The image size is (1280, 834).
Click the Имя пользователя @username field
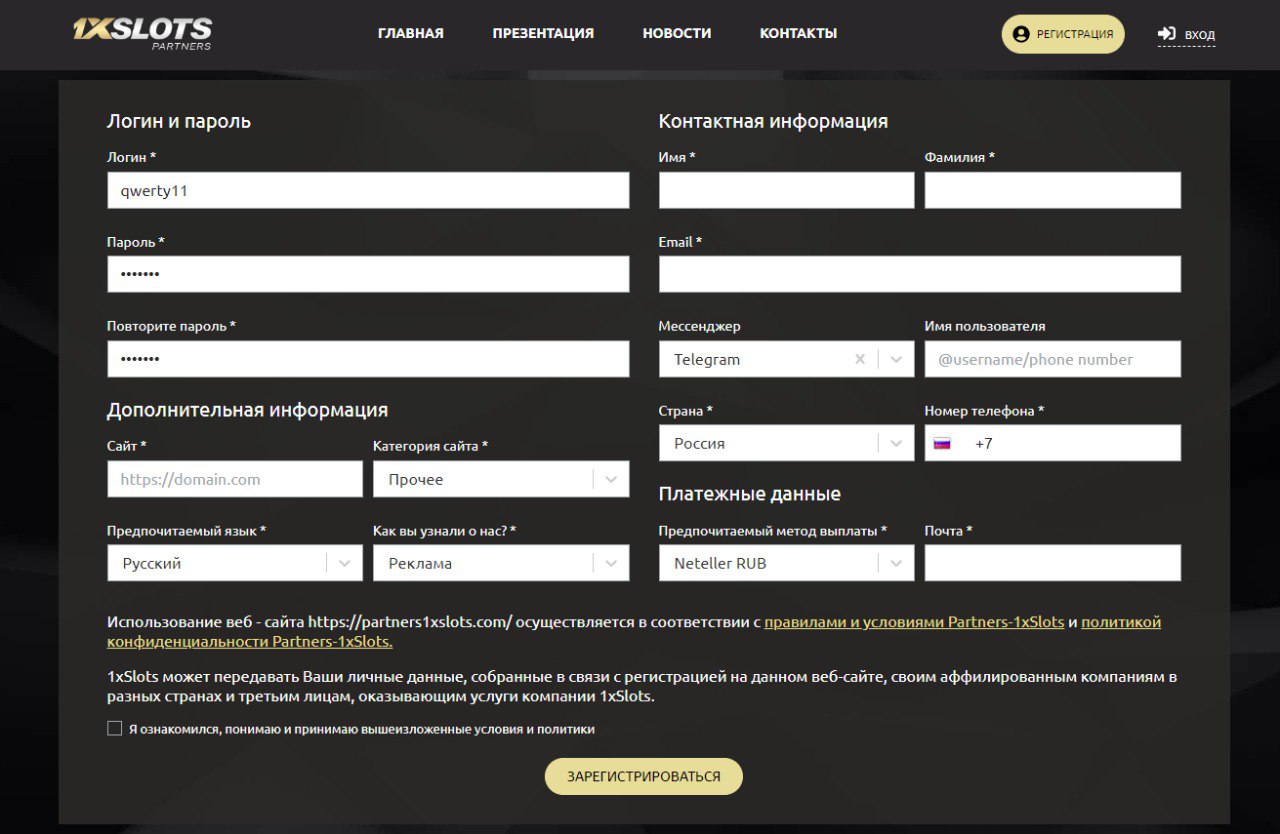[x=1053, y=359]
